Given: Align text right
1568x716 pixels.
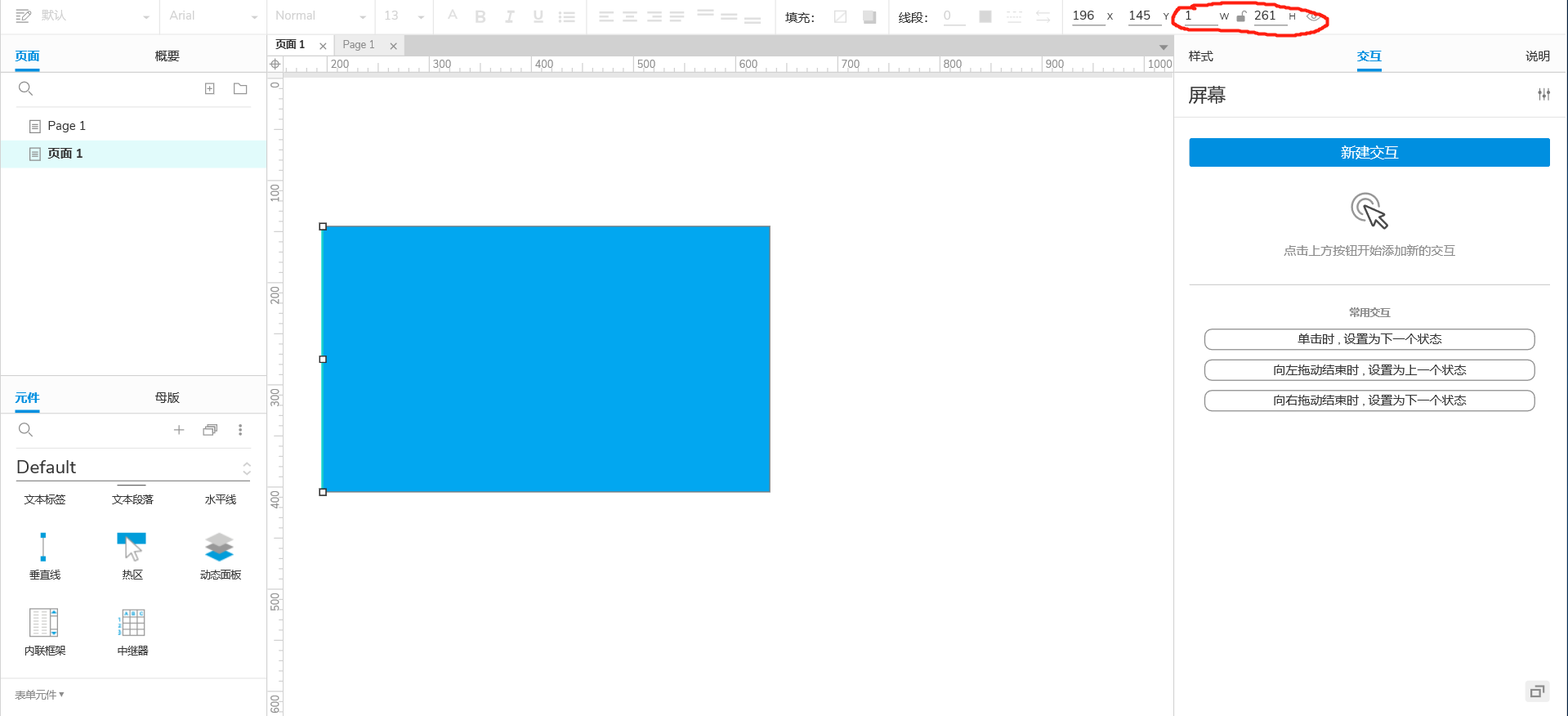Looking at the screenshot, I should [654, 16].
